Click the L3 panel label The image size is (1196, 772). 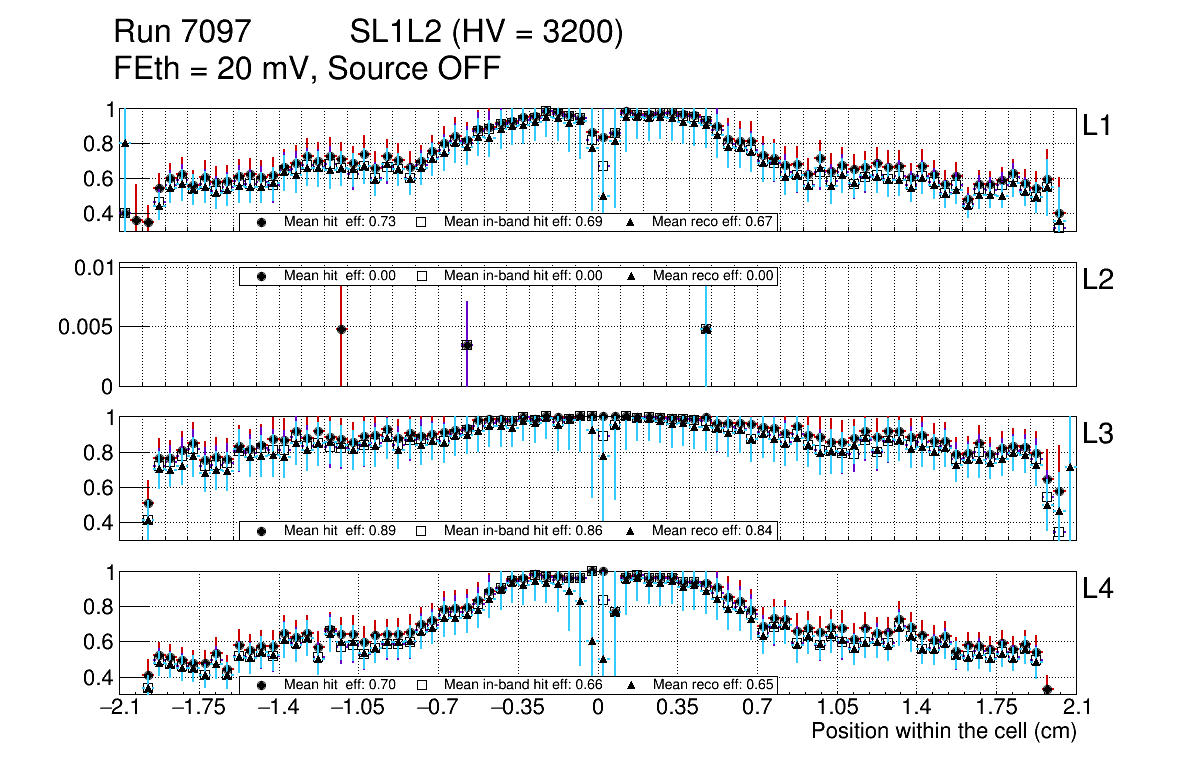pos(1098,434)
